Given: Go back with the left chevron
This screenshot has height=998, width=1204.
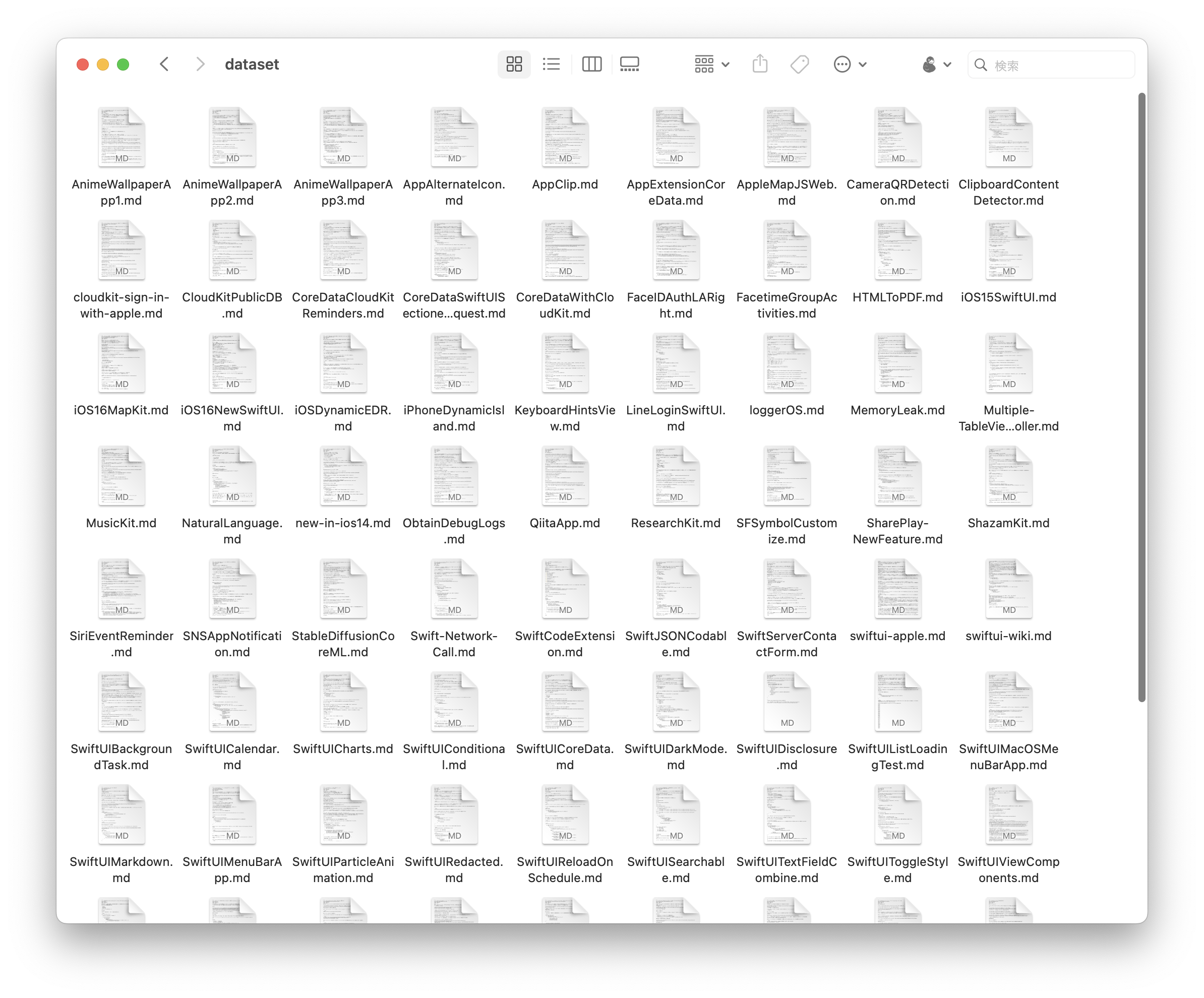Looking at the screenshot, I should pos(164,64).
